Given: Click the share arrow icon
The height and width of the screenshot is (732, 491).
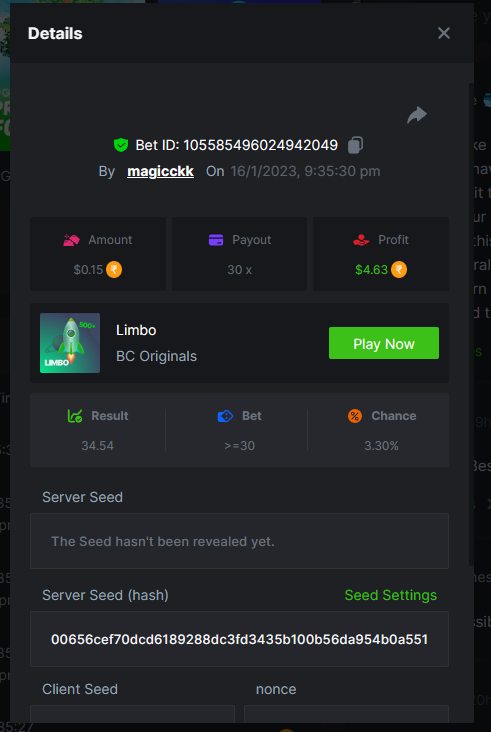Looking at the screenshot, I should tap(417, 115).
